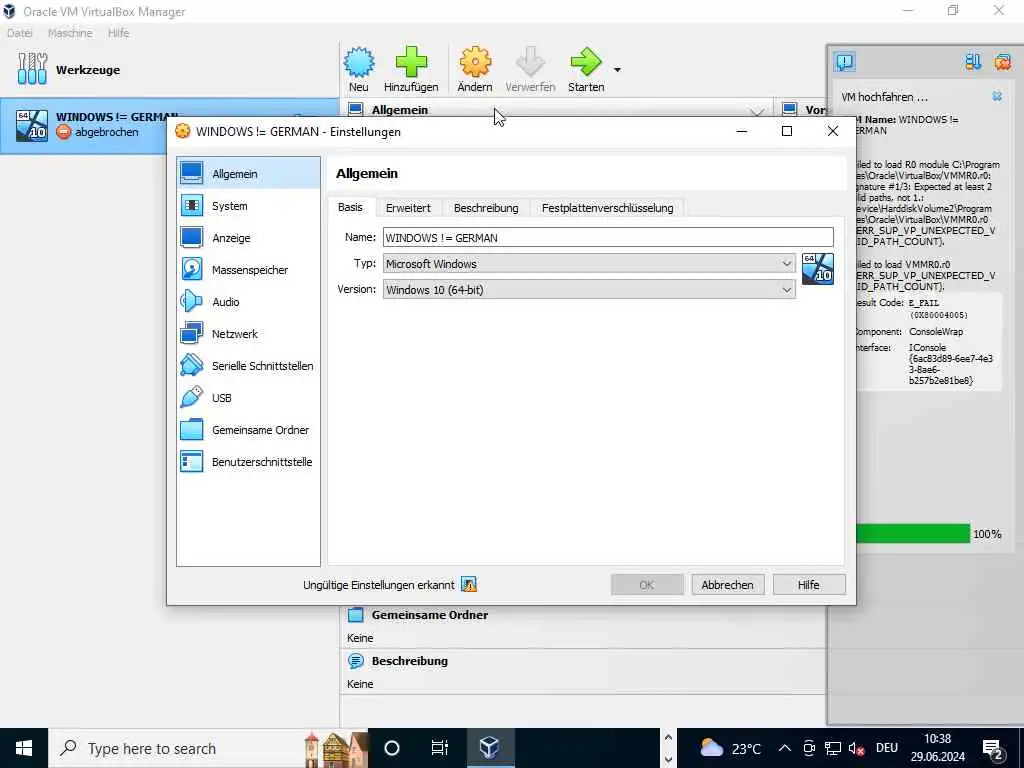Open the Maschine menu

click(70, 33)
